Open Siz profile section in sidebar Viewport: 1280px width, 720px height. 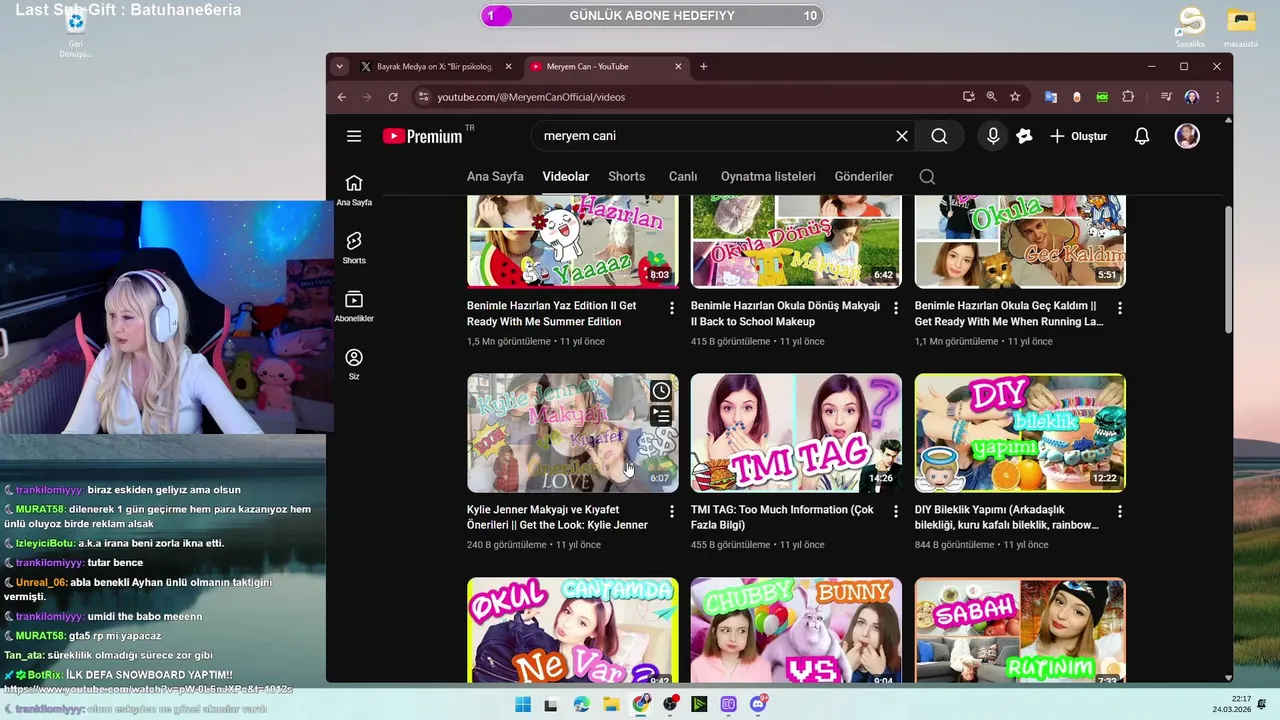click(354, 364)
